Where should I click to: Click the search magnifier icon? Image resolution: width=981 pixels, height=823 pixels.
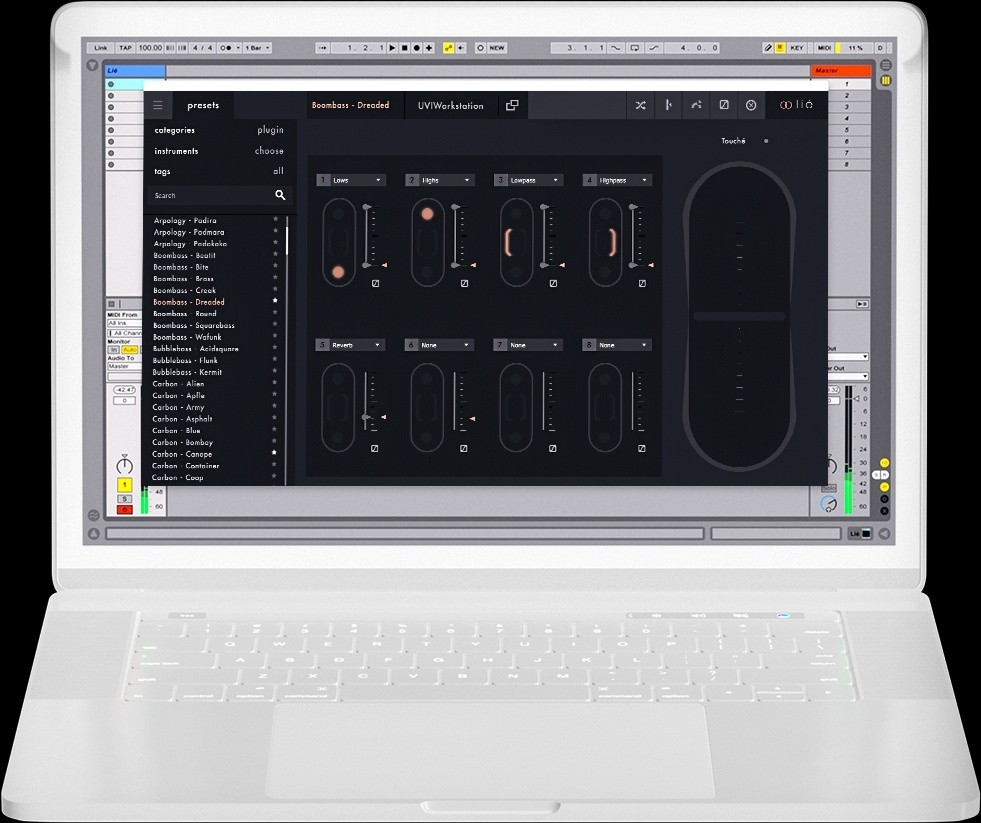(x=280, y=195)
